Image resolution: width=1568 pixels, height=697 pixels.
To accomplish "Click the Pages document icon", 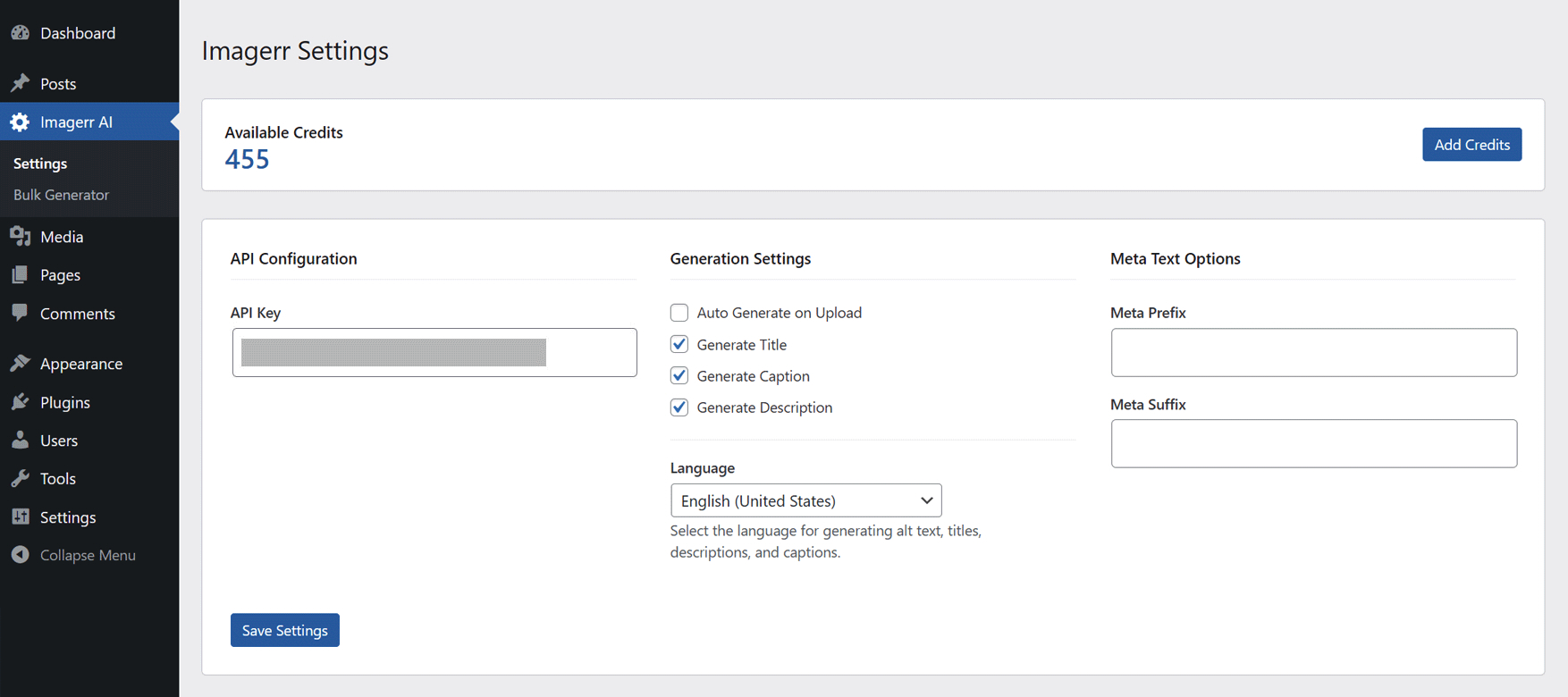I will click(x=21, y=274).
